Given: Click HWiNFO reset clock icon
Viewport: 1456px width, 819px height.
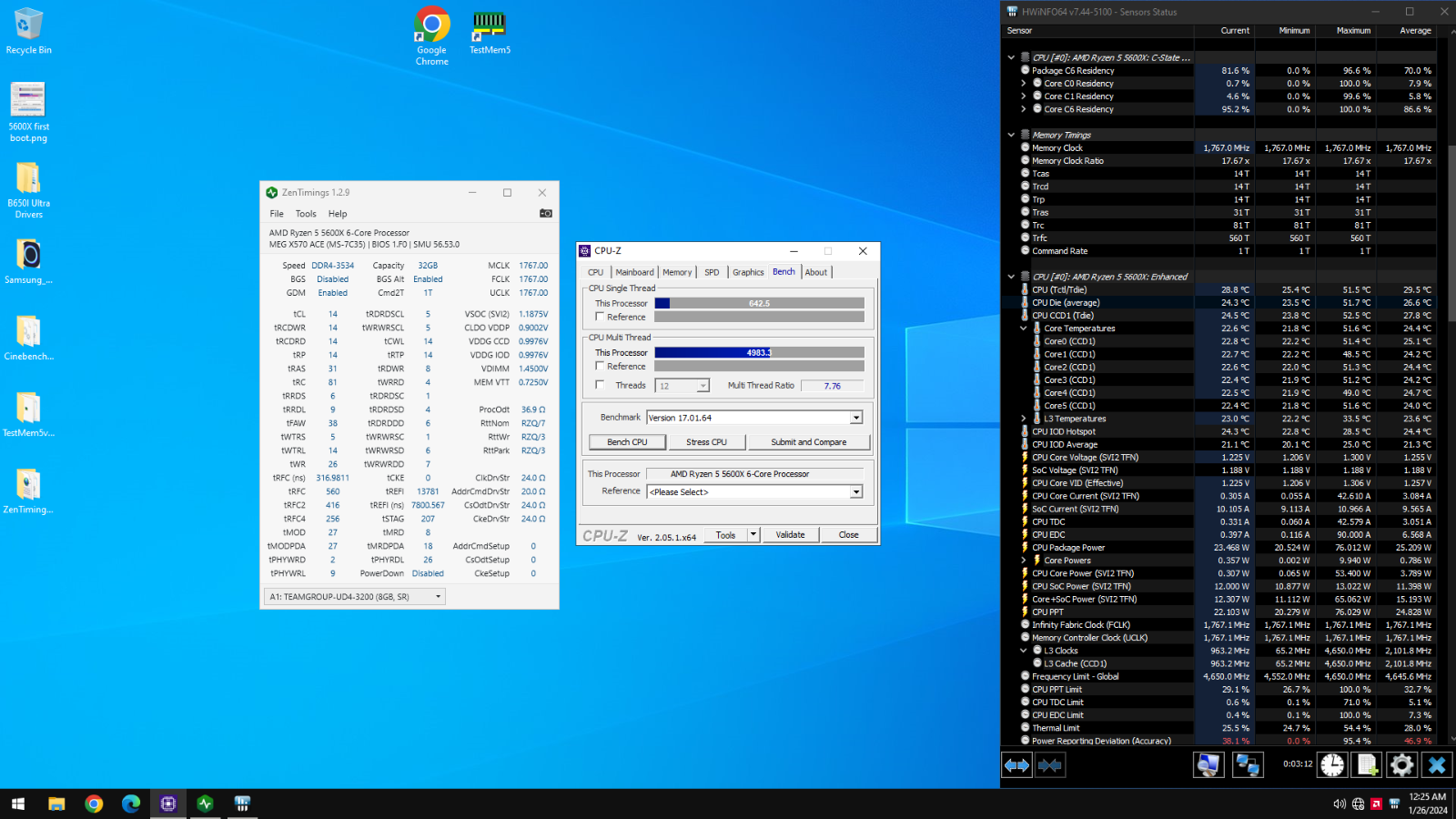Looking at the screenshot, I should tap(1332, 765).
